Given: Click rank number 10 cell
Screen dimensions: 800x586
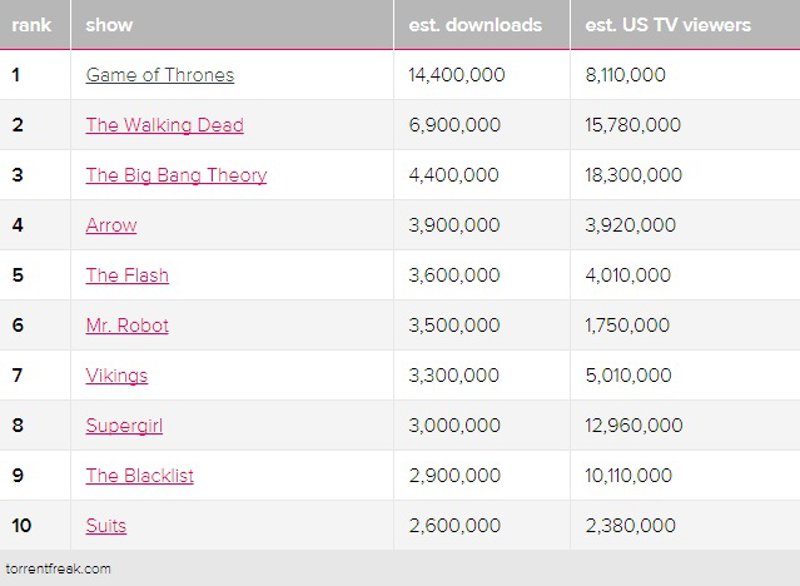Looking at the screenshot, I should pos(22,525).
